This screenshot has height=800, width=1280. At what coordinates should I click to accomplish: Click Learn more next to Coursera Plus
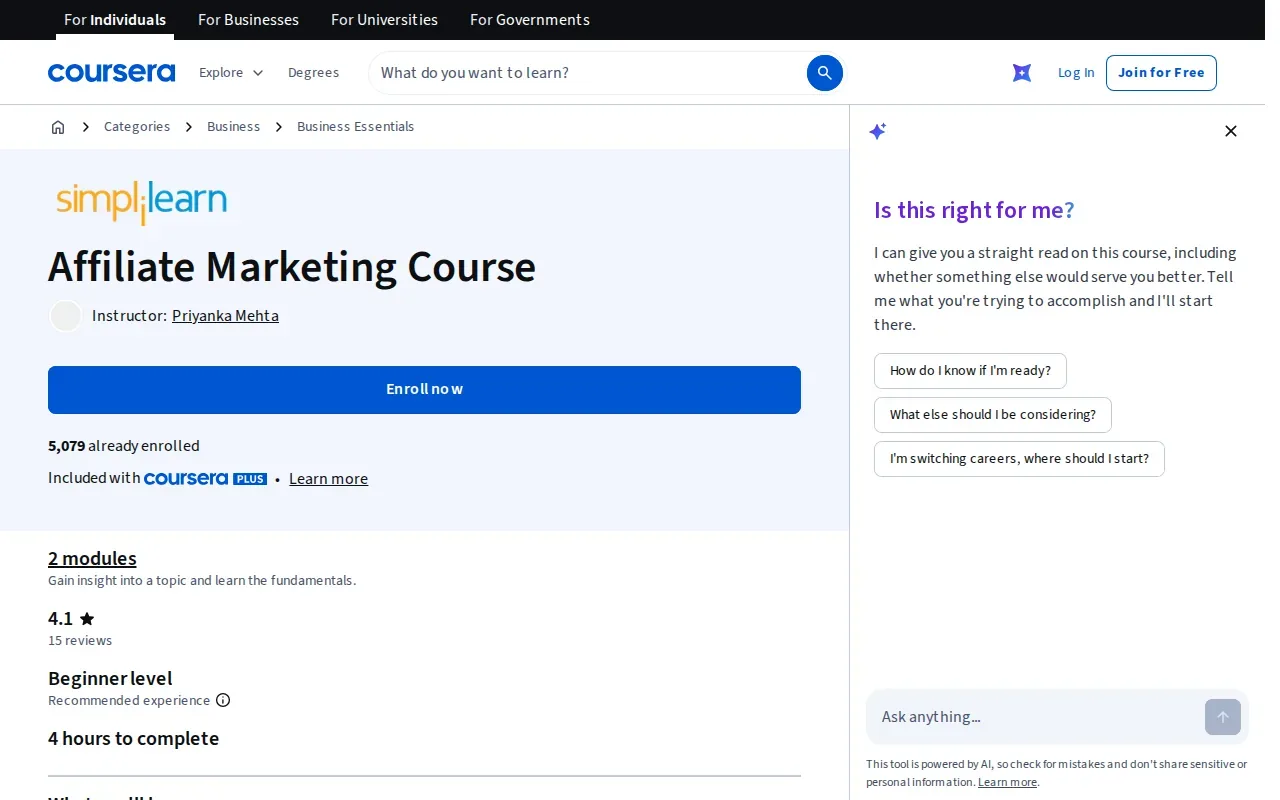click(x=328, y=479)
